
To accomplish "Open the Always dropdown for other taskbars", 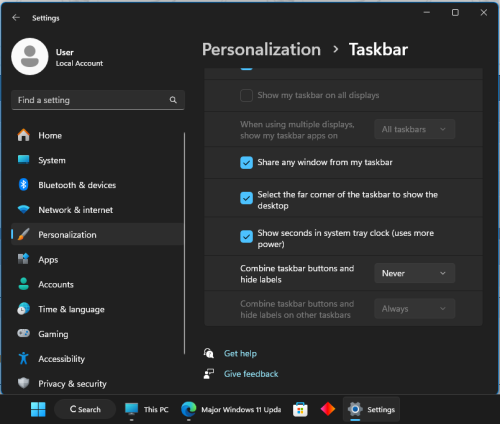I will tap(414, 309).
